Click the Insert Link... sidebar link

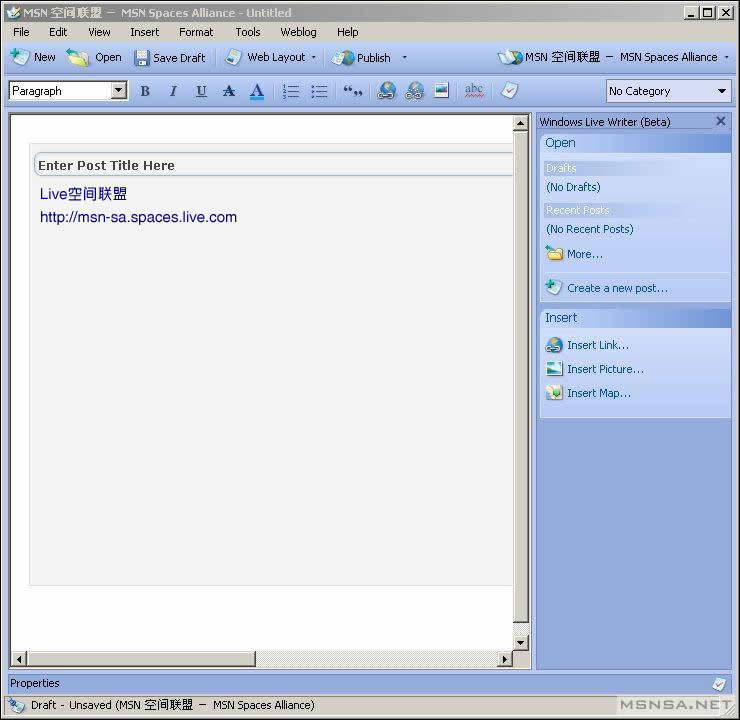pos(598,345)
